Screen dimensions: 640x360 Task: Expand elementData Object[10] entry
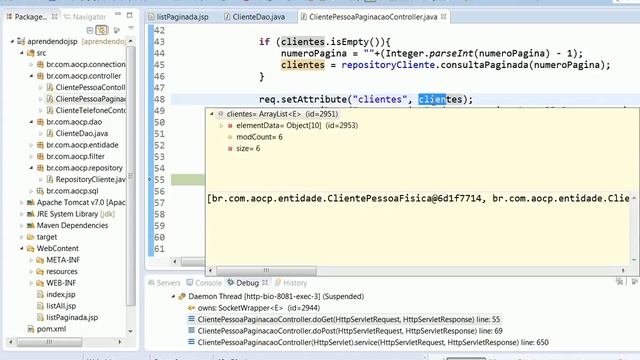point(221,125)
